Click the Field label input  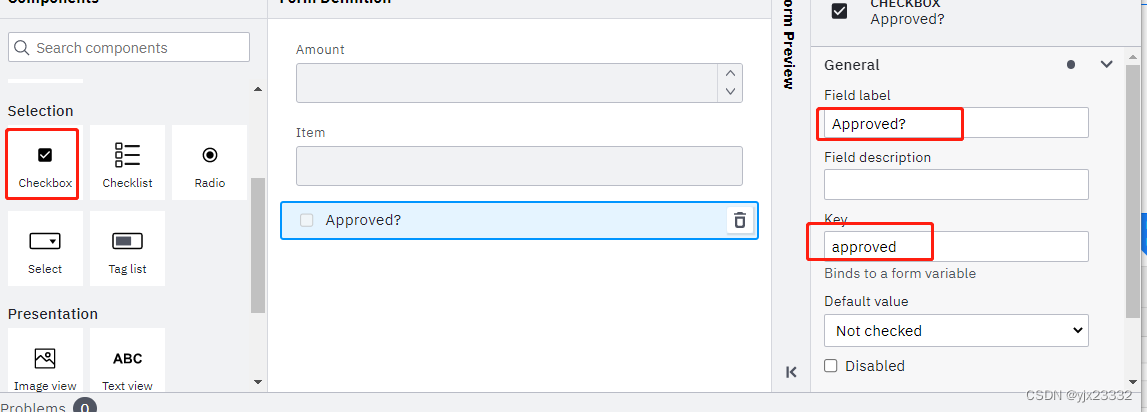pos(955,123)
